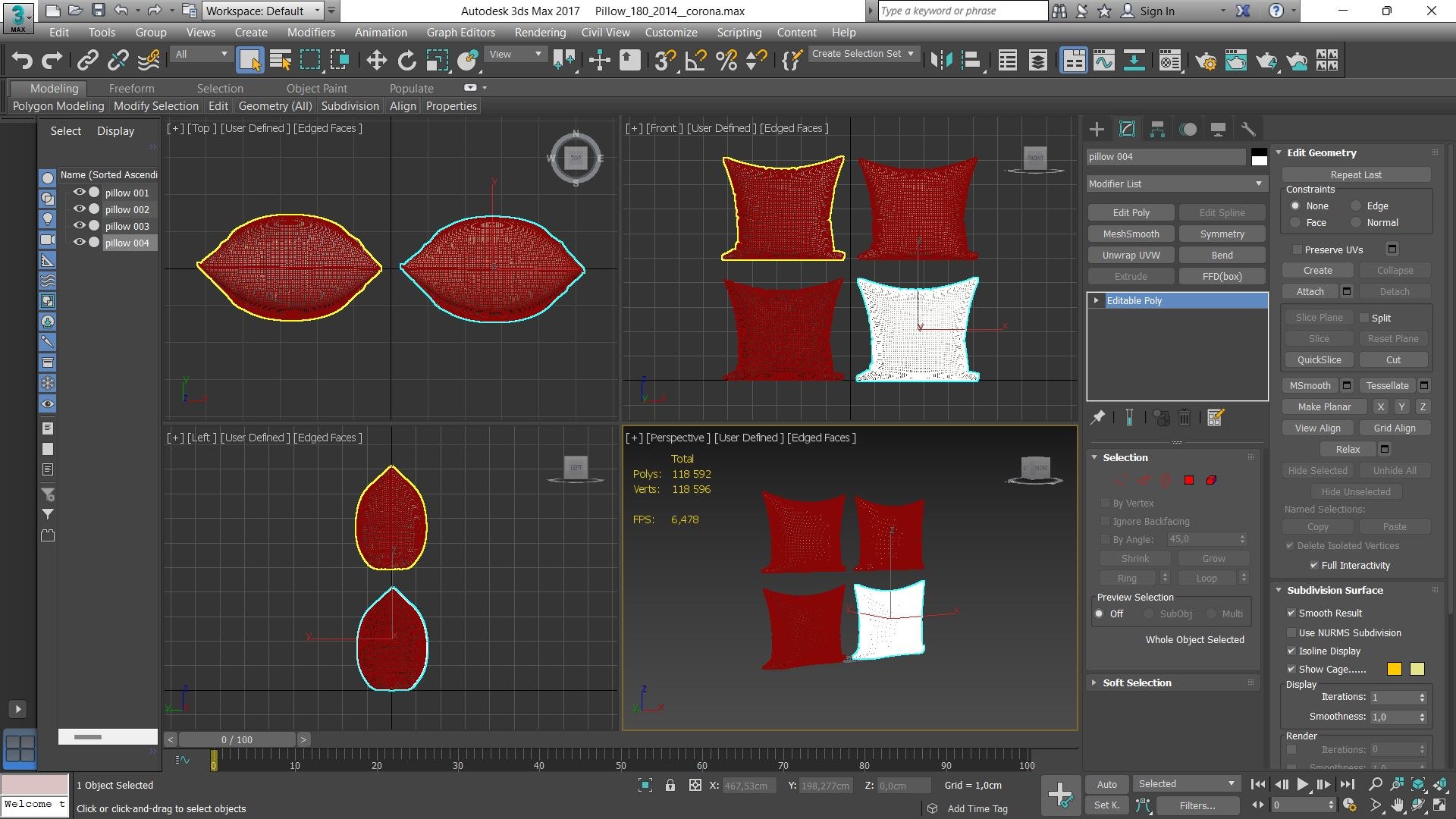Open the Hierarchy command panel tab

1157,129
